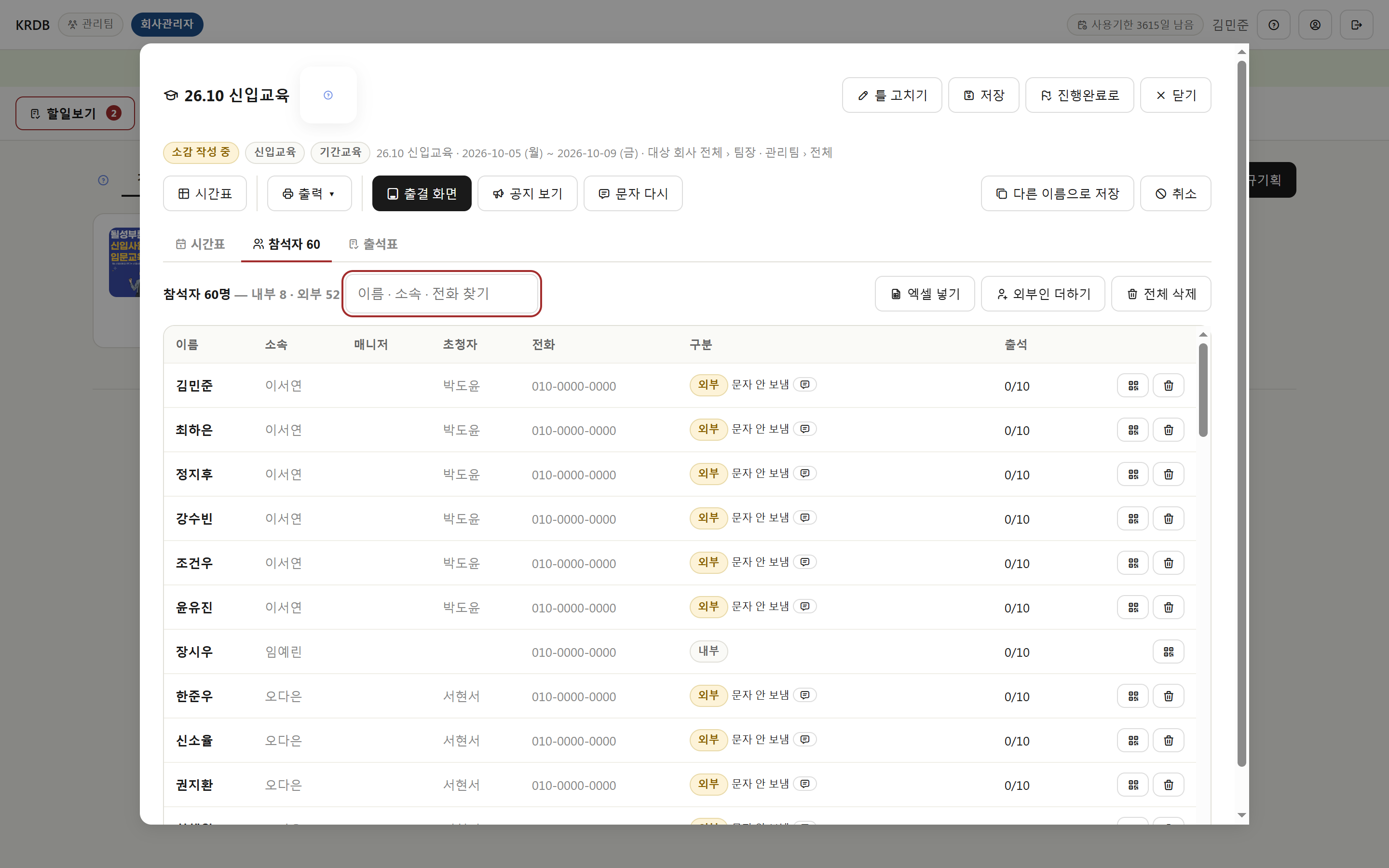Image resolution: width=1389 pixels, height=868 pixels.
Task: Click 엑셀 넣기 button
Action: tap(925, 294)
